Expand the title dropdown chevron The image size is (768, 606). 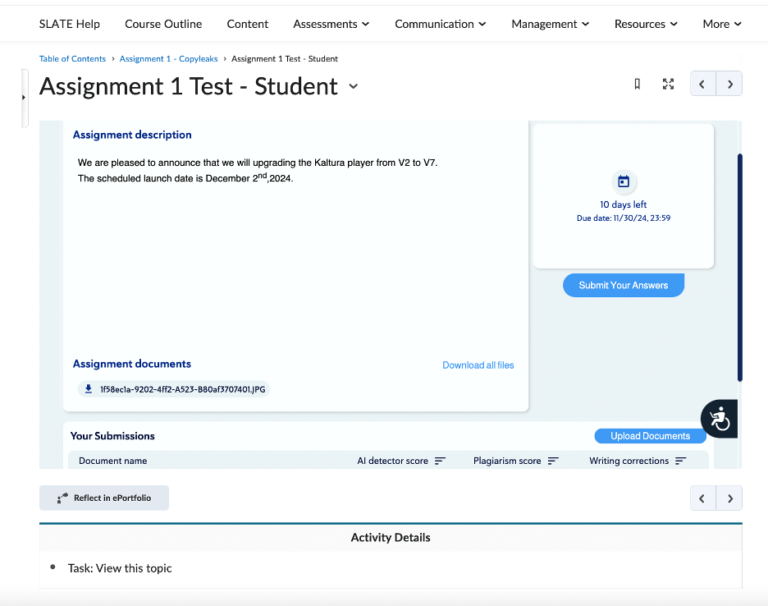[353, 87]
